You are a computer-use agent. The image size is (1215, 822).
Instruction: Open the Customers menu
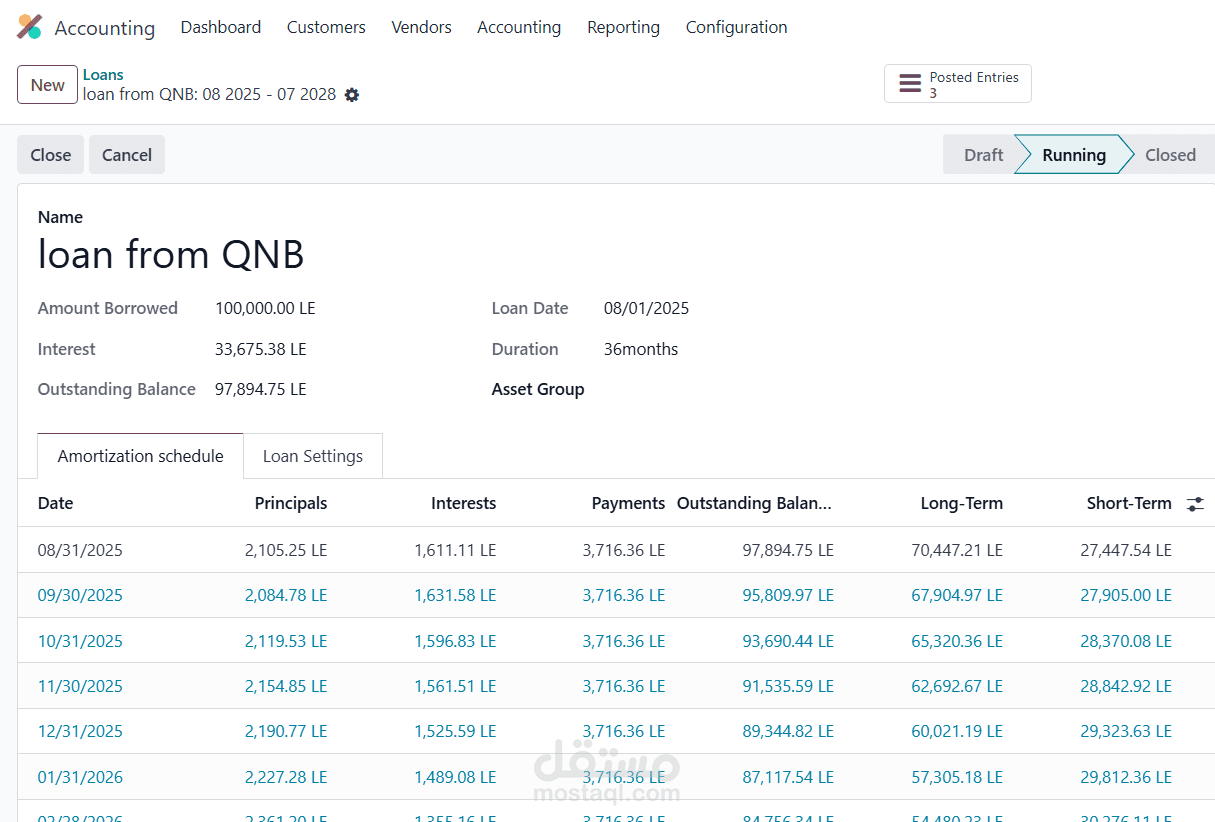pos(326,27)
